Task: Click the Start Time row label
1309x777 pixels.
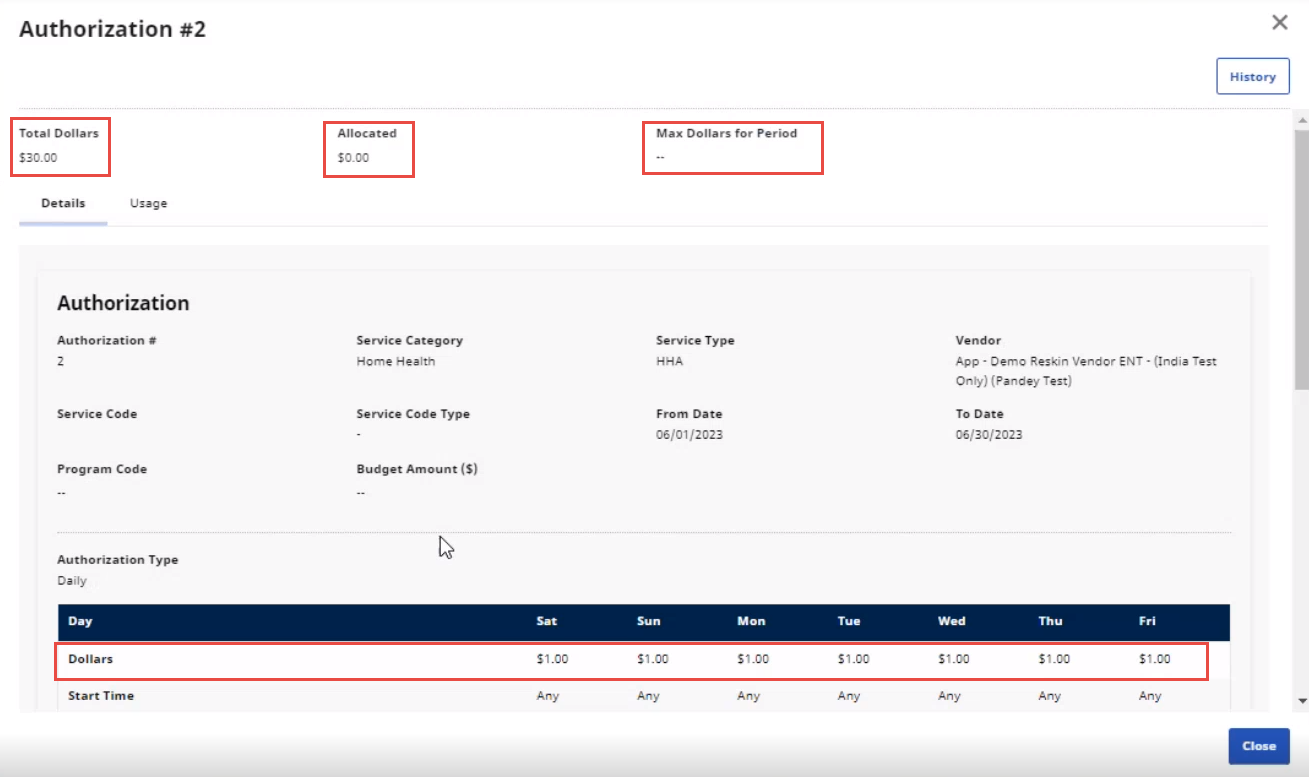Action: coord(100,696)
